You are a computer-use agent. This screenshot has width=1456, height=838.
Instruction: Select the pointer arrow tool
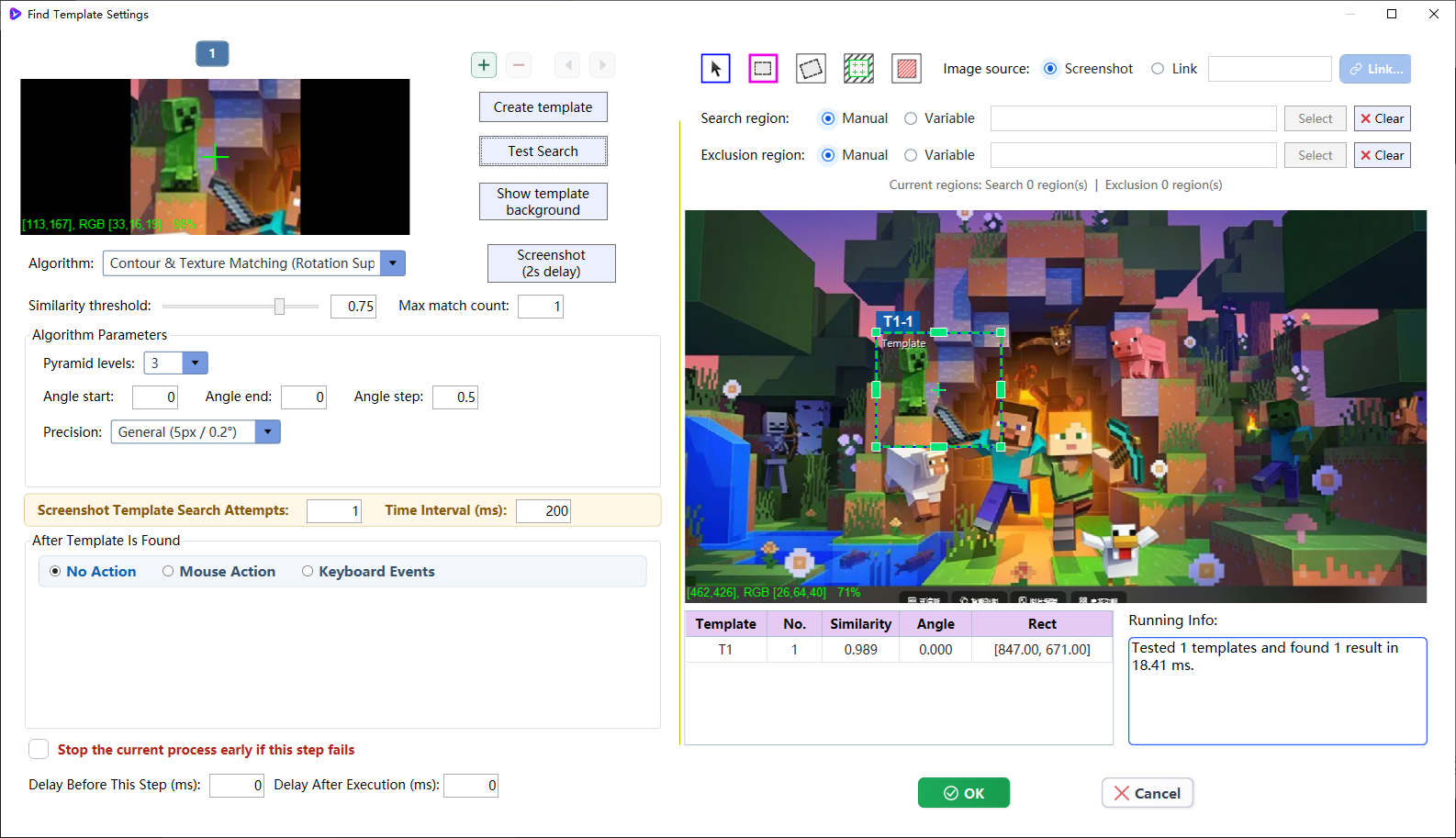point(715,69)
